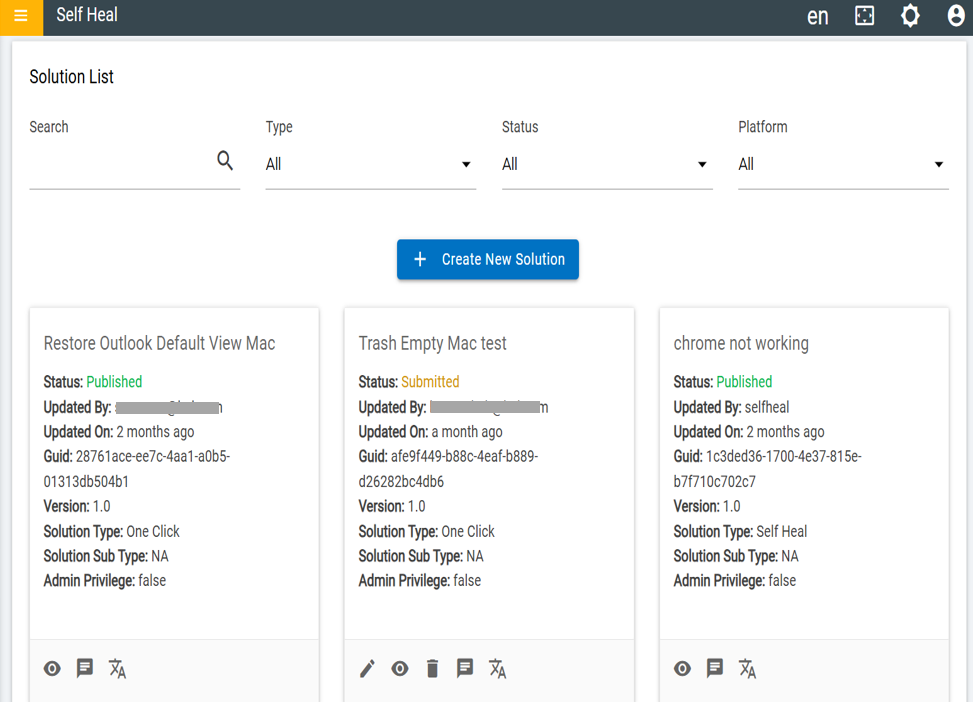974x703 pixels.
Task: Edit the Trash Empty Mac test solution
Action: coord(367,668)
